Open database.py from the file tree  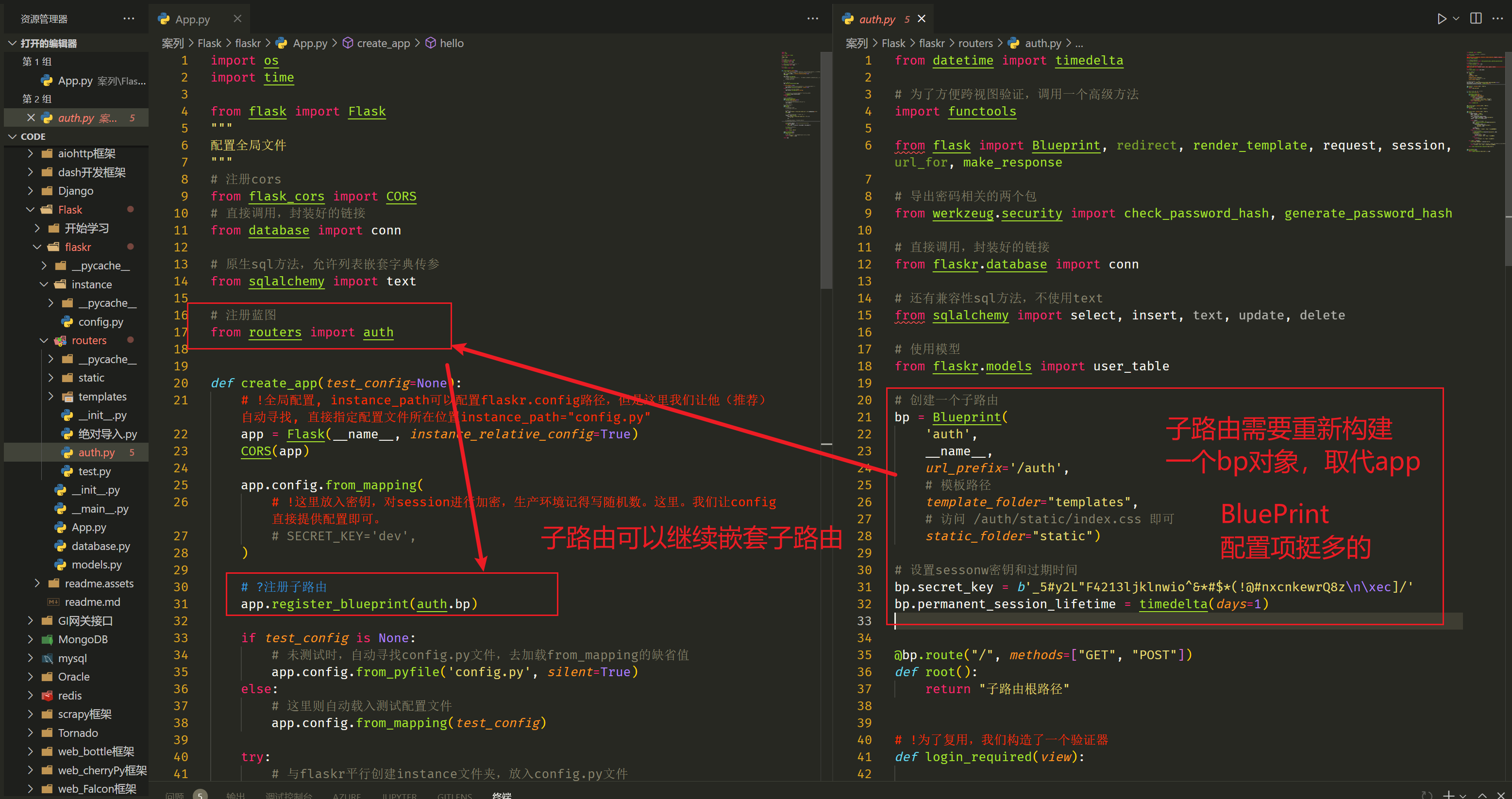101,546
